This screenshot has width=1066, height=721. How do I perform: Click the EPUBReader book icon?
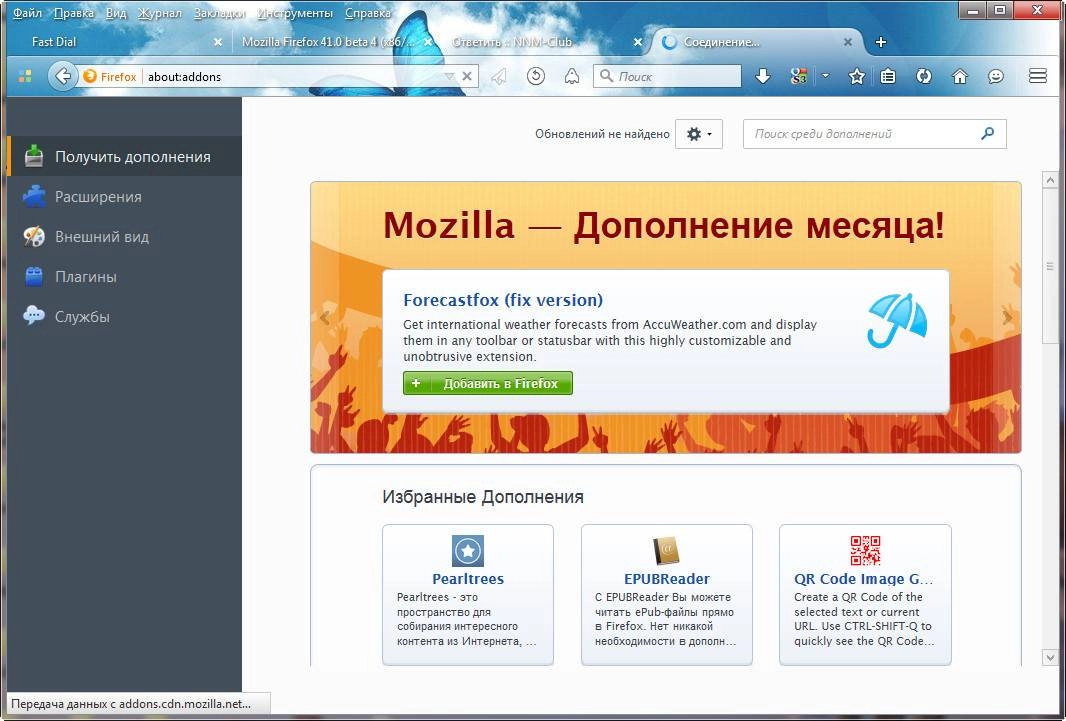point(667,551)
